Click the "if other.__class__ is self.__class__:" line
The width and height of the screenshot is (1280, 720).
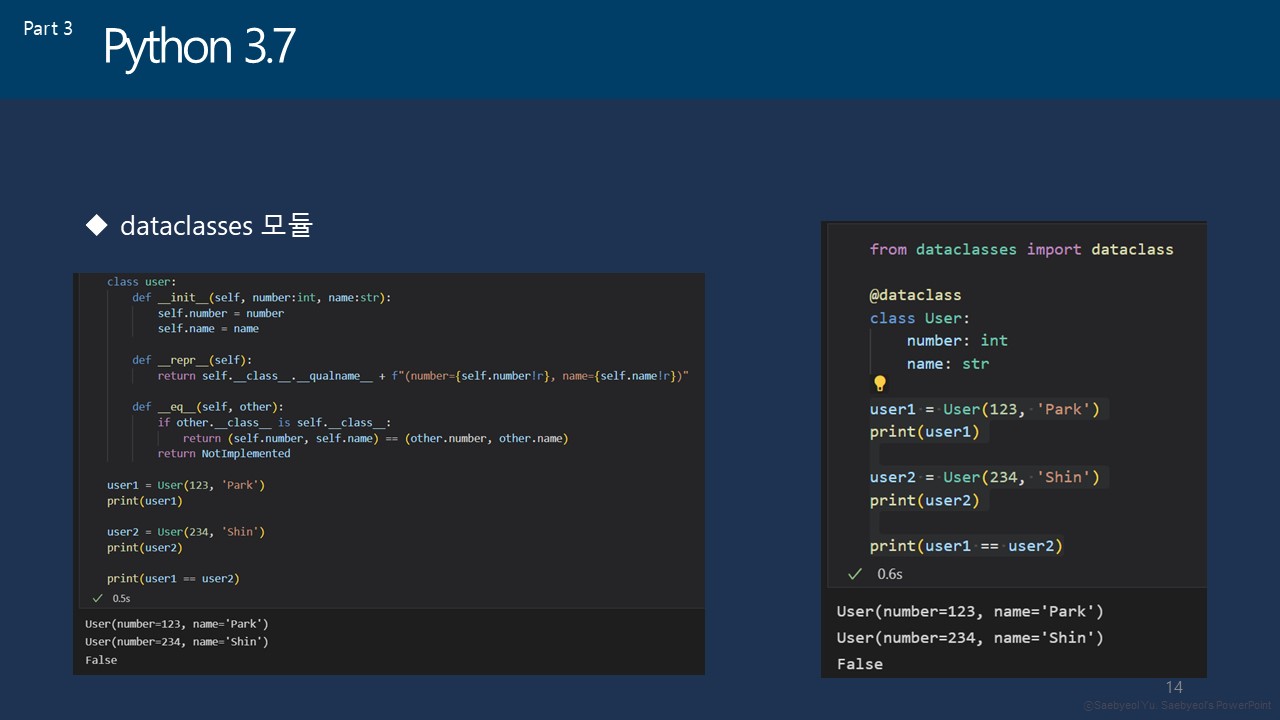tap(274, 422)
